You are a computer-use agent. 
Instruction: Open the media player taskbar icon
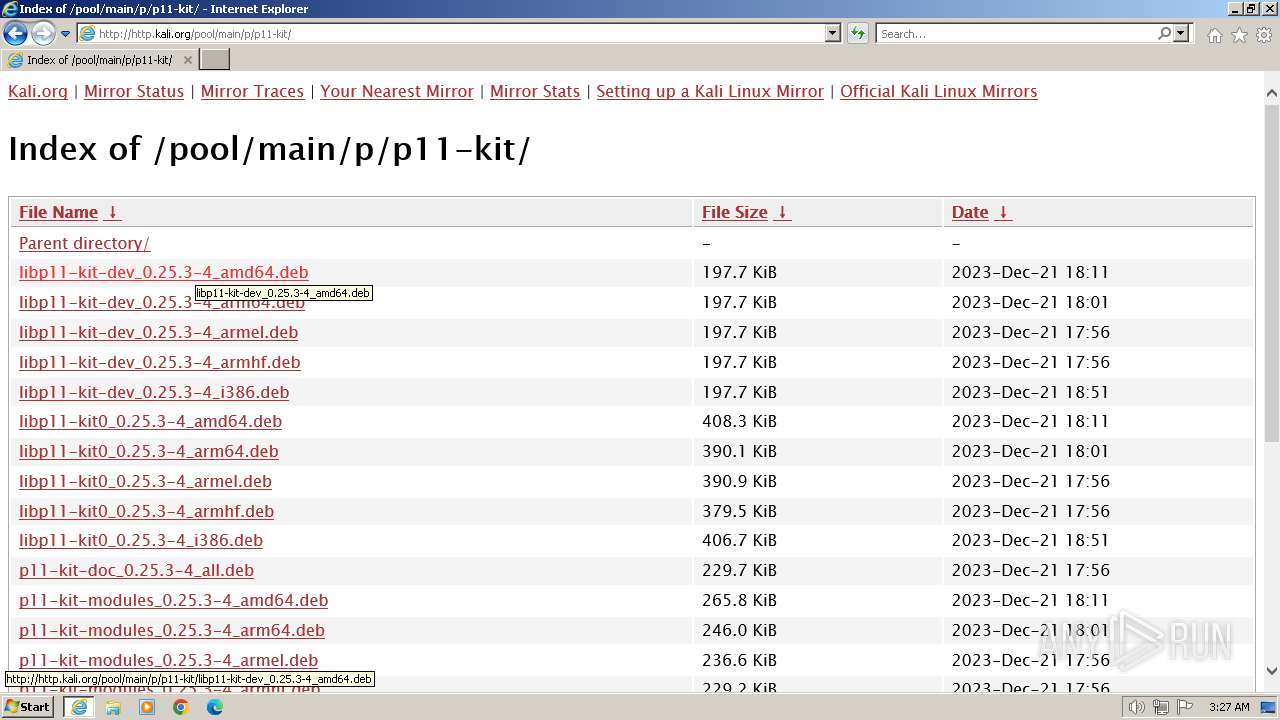[x=147, y=707]
